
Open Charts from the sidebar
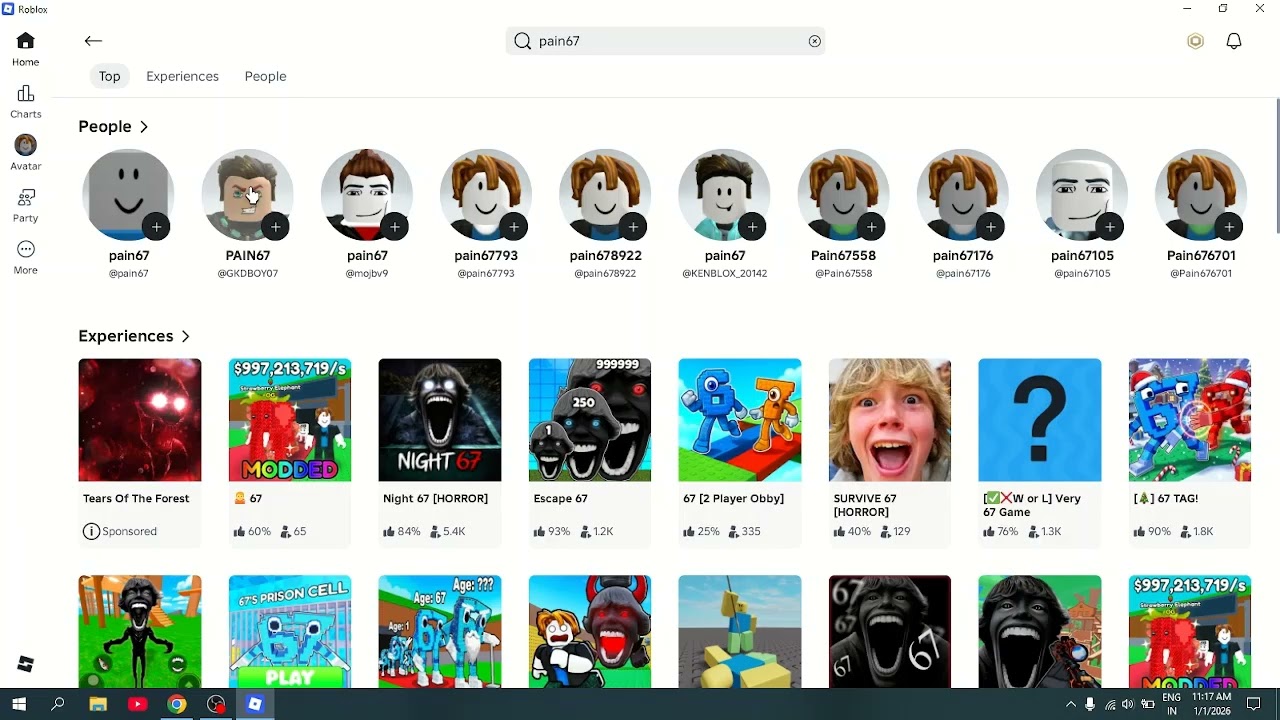[26, 101]
